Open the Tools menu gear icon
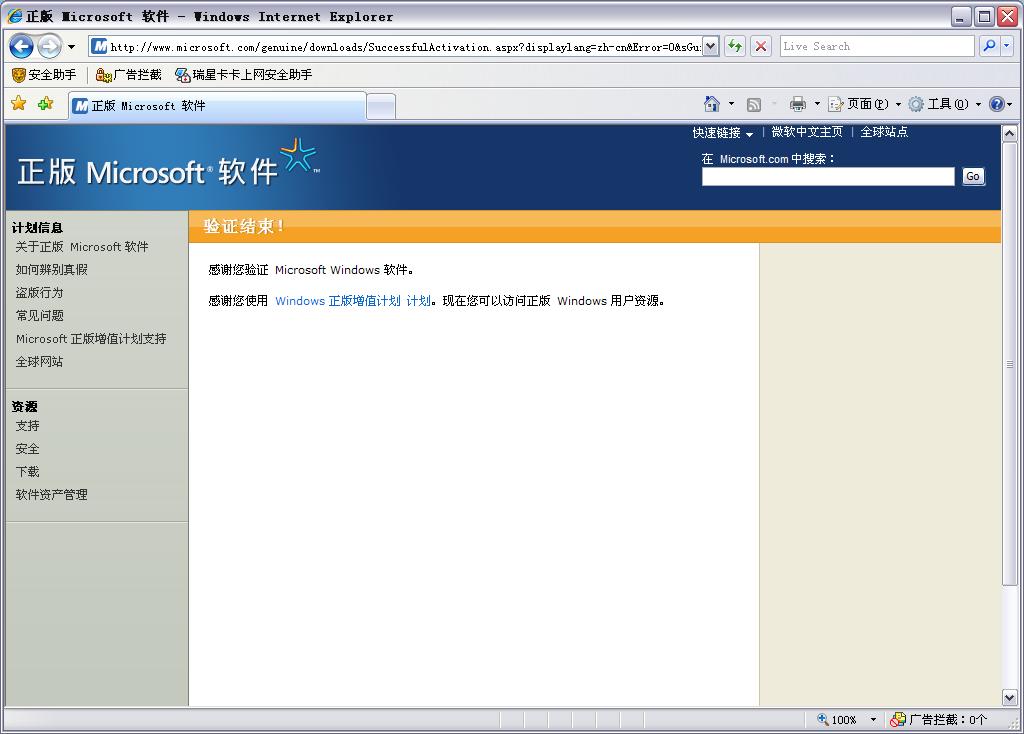This screenshot has height=734, width=1024. [916, 104]
